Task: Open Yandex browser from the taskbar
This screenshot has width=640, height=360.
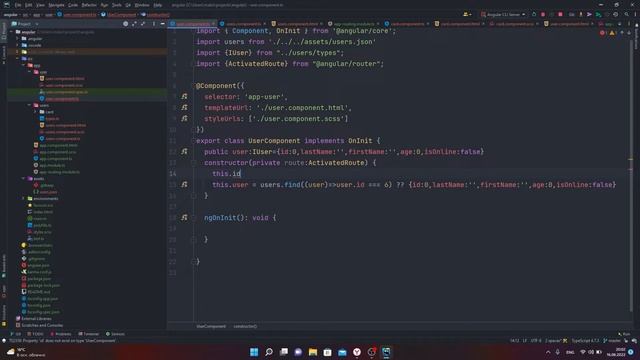Action: pos(357,352)
